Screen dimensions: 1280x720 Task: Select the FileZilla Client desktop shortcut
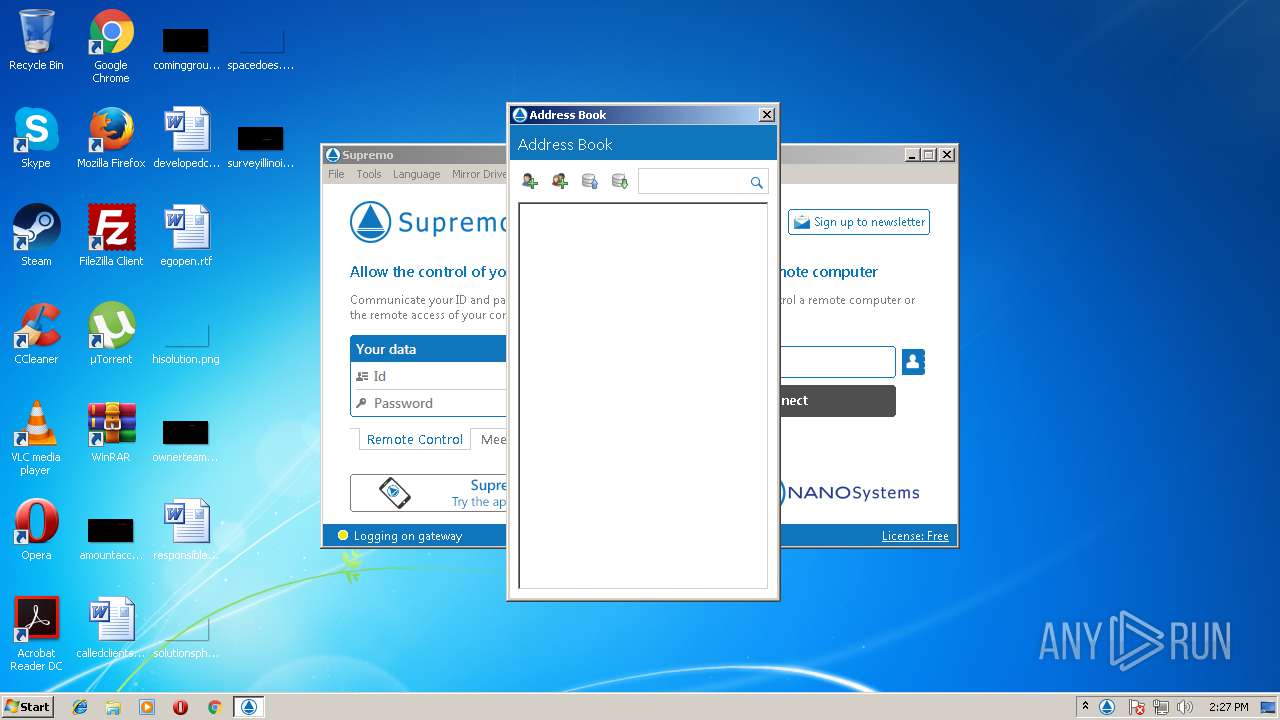111,236
